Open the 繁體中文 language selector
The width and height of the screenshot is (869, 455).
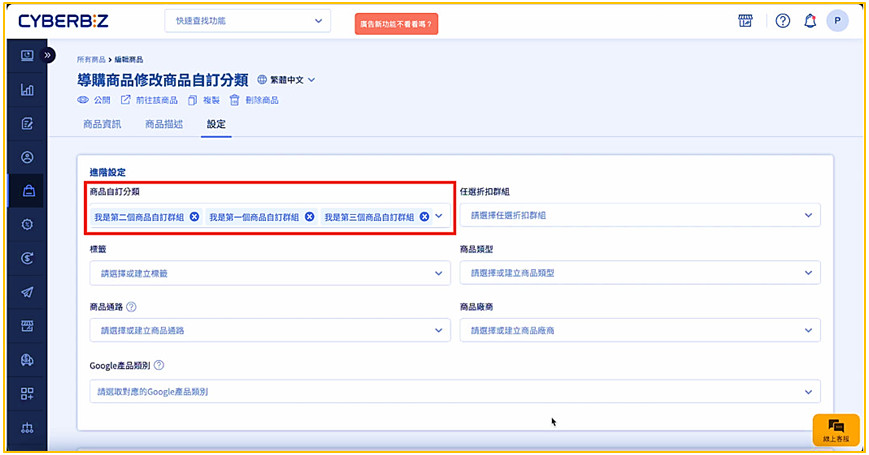[x=286, y=80]
